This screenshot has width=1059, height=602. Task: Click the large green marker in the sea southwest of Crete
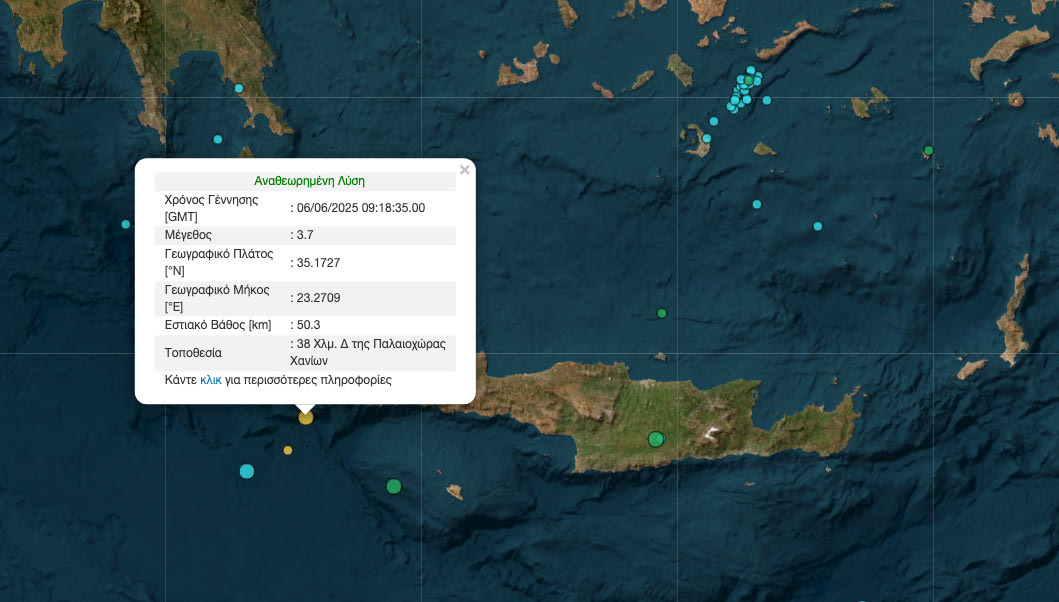point(394,486)
